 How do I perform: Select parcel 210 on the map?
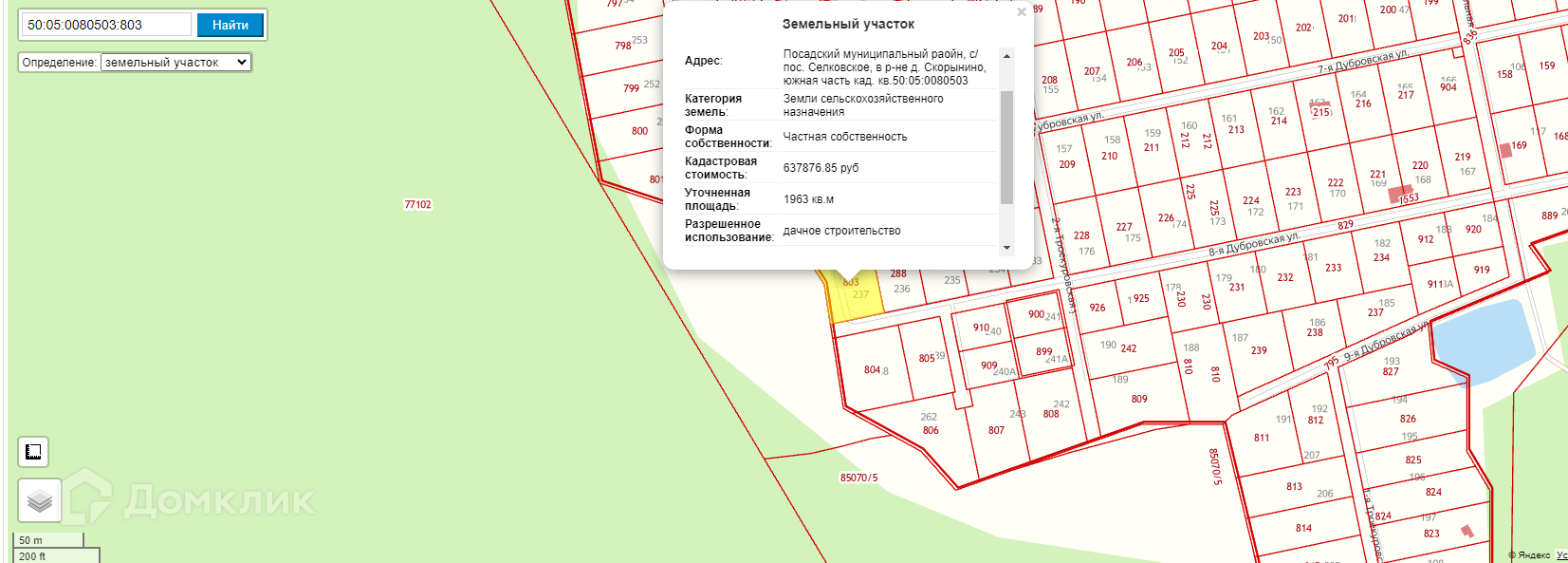[1110, 156]
